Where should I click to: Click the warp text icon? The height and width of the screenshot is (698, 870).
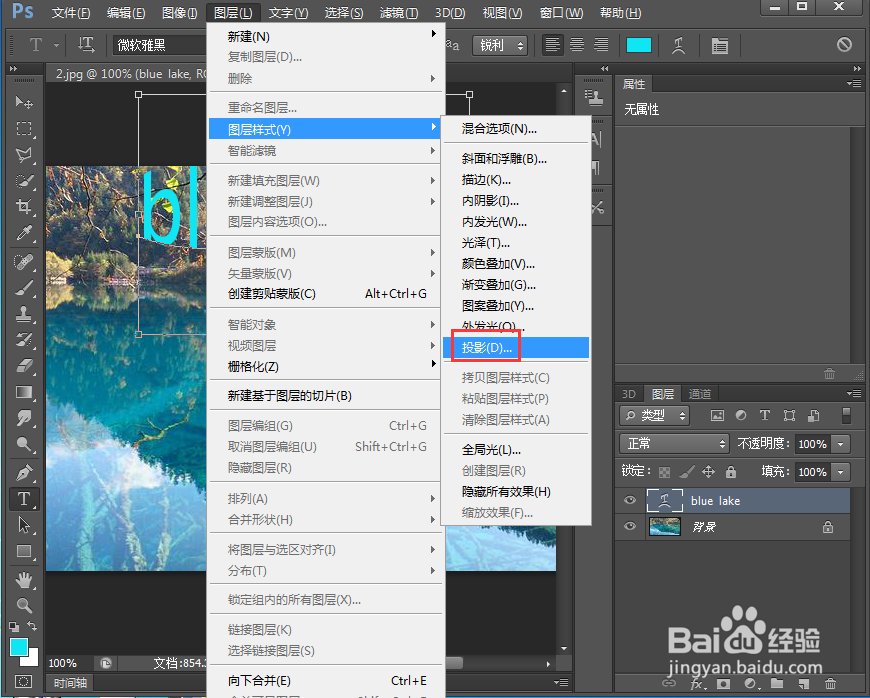678,45
